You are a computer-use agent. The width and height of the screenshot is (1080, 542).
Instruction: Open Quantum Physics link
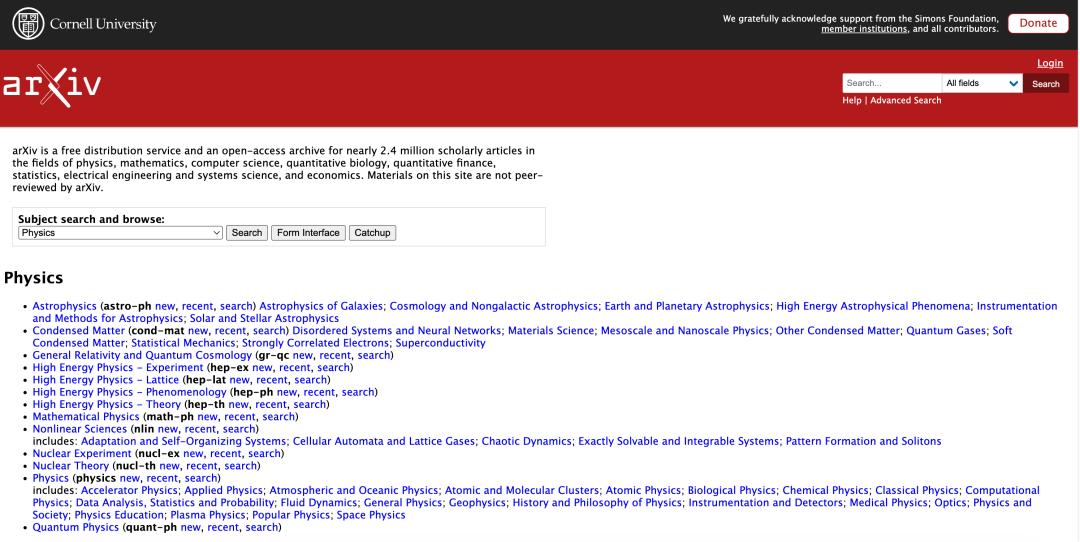coord(76,528)
